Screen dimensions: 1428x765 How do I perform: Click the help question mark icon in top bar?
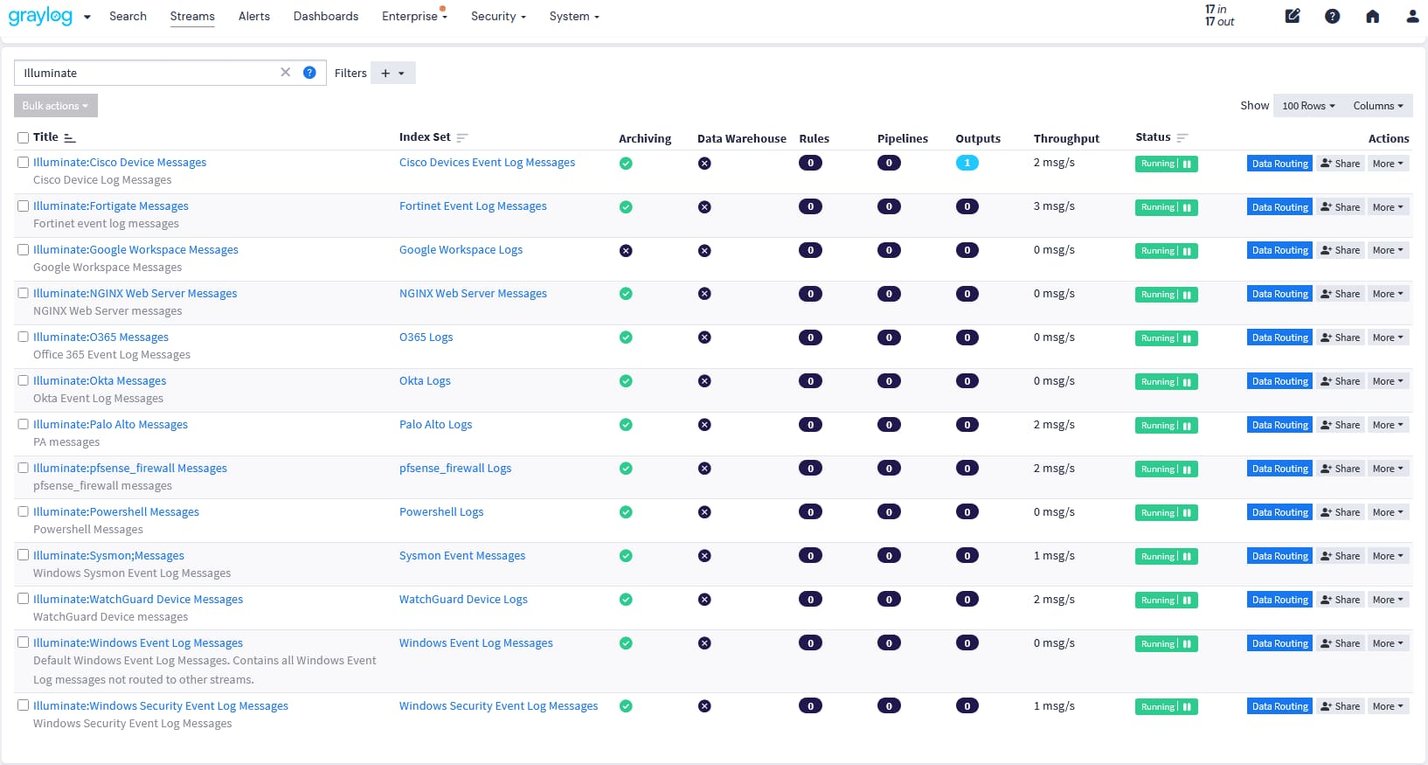click(x=1332, y=16)
